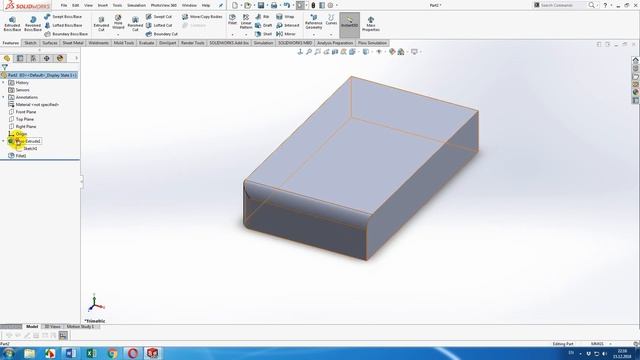Viewport: 640px width, 360px height.
Task: Open Reference Geometry tool
Action: pyautogui.click(x=313, y=22)
